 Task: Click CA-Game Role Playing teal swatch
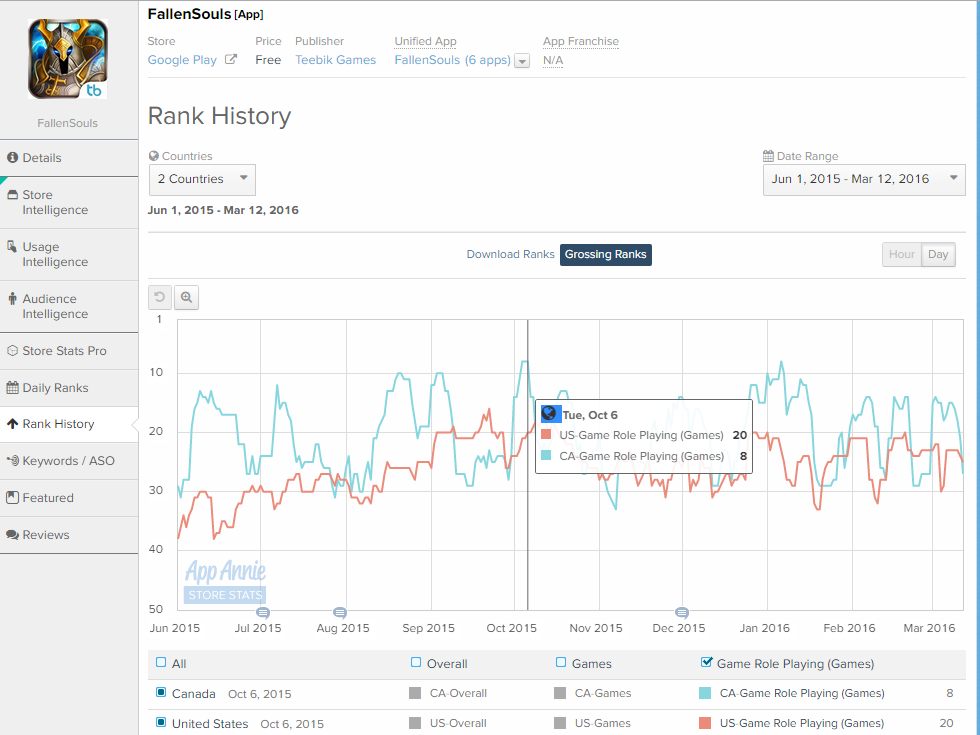(x=705, y=693)
